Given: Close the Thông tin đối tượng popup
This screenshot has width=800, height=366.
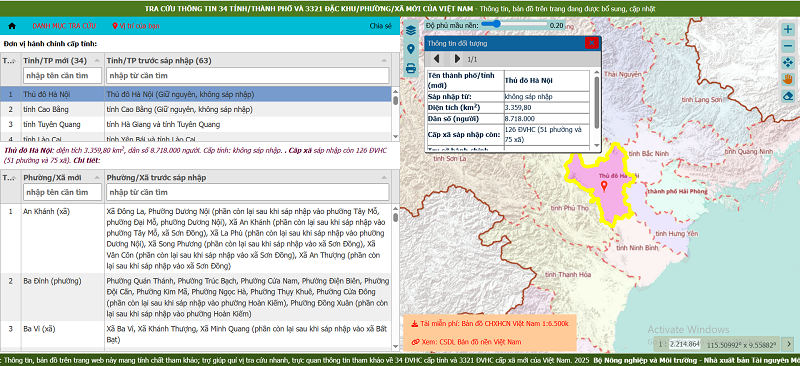Looking at the screenshot, I should coord(591,43).
